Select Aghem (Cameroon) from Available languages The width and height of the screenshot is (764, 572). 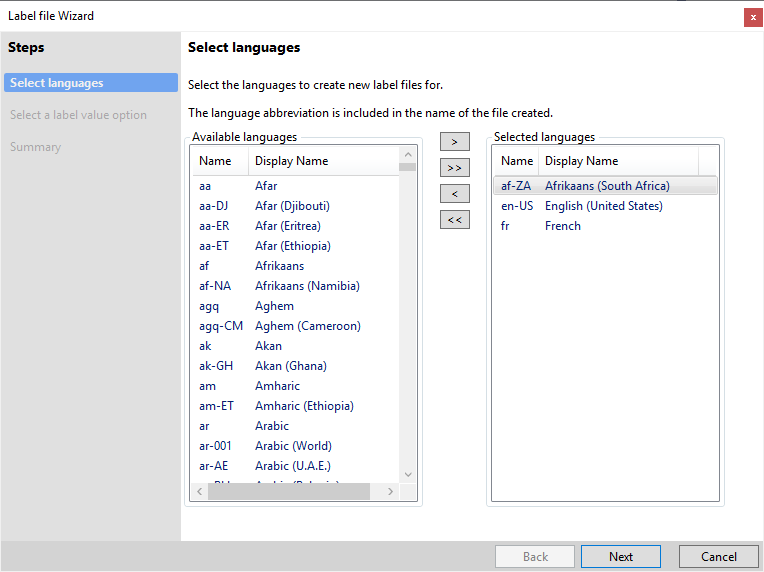tap(307, 326)
